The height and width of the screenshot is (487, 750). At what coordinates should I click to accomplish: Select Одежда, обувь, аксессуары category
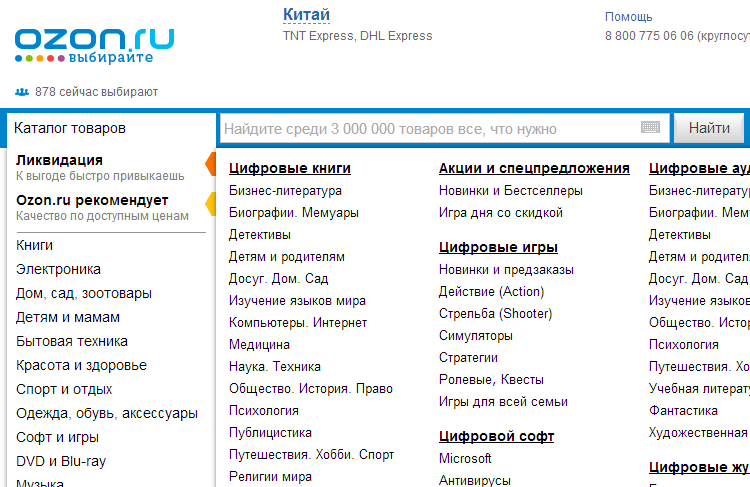pos(107,413)
